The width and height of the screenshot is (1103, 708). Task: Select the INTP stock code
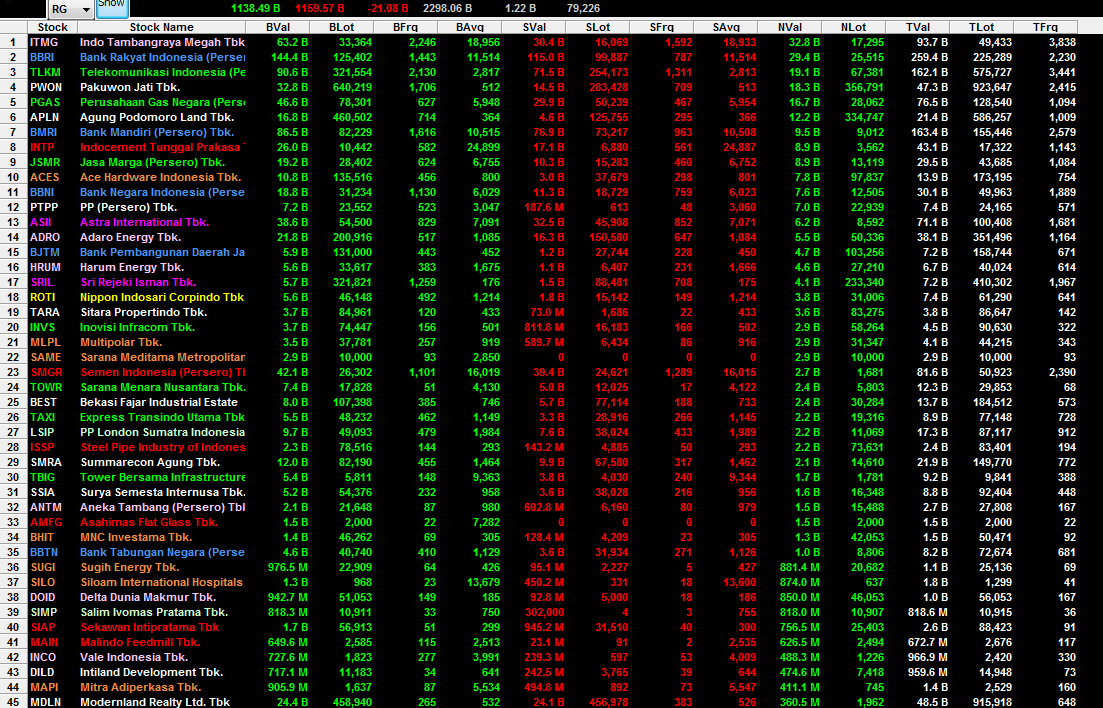click(x=42, y=147)
